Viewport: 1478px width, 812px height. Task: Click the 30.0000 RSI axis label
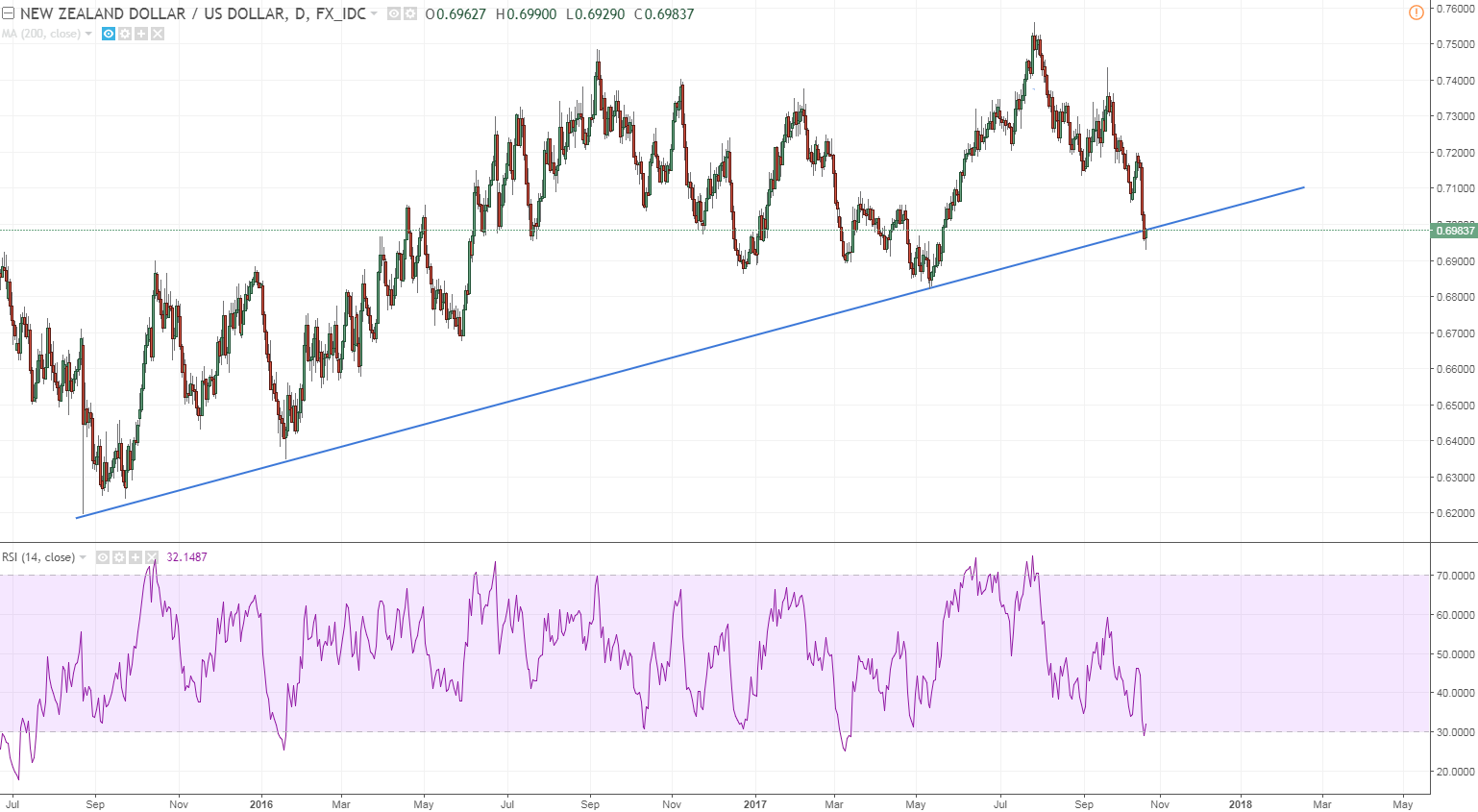pos(1457,732)
